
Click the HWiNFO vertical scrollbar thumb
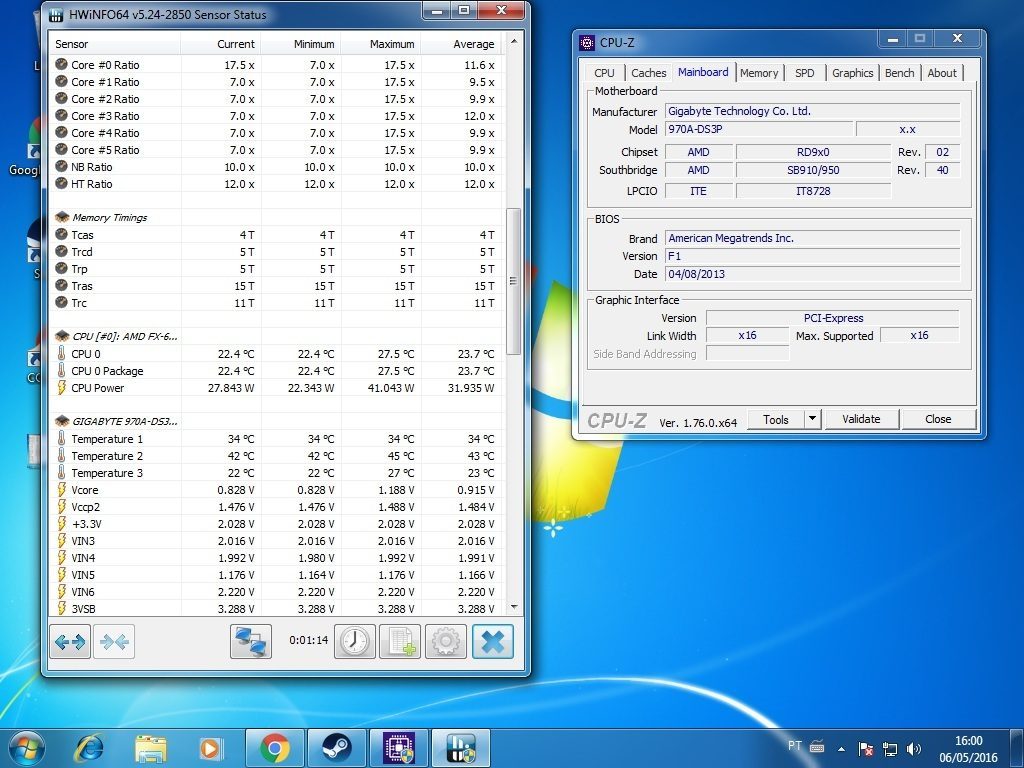coord(513,281)
